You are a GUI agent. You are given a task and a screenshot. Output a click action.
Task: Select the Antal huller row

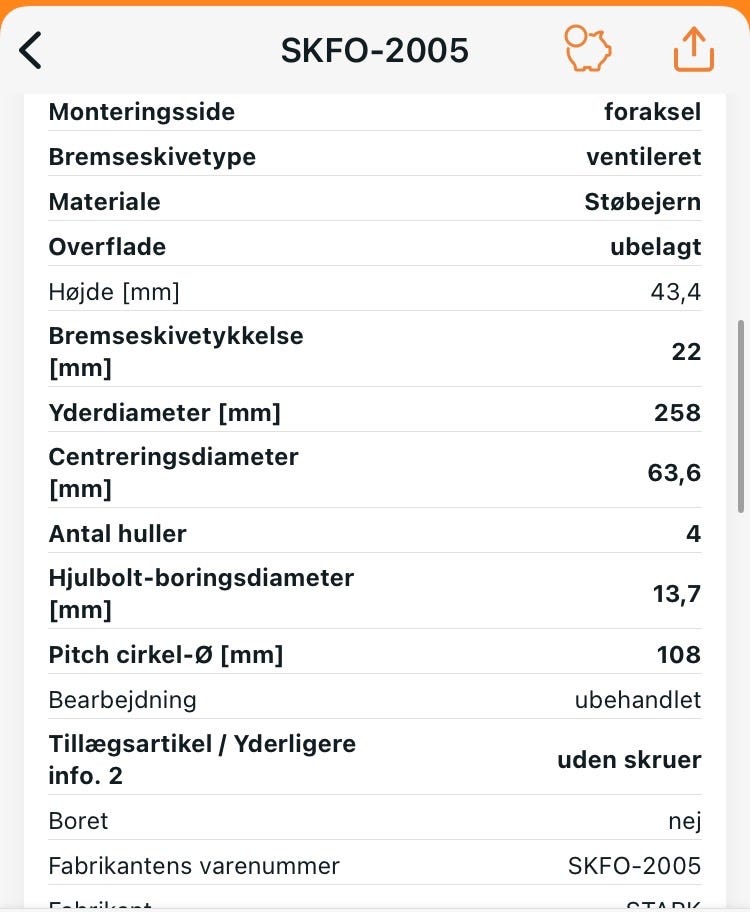coord(375,534)
